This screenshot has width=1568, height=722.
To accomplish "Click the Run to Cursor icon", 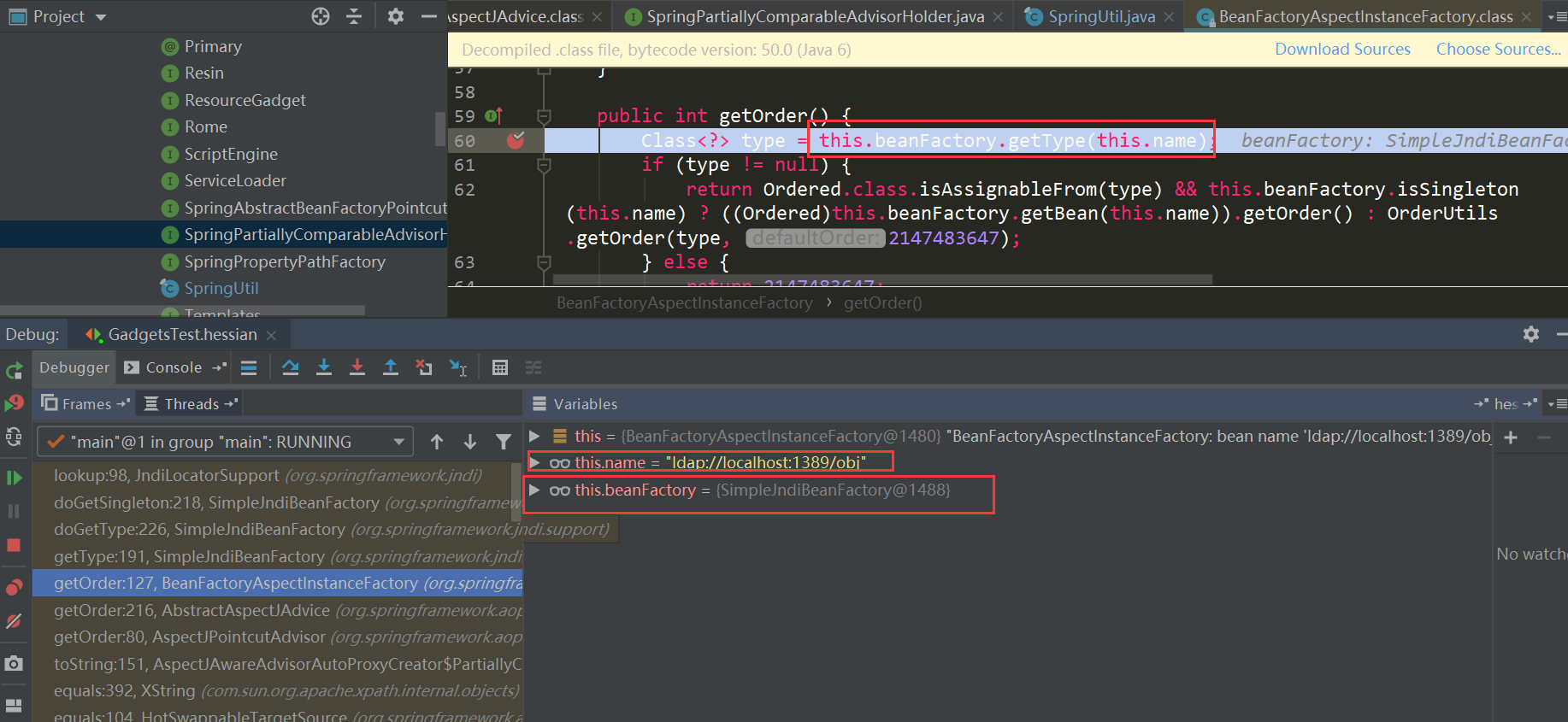I will point(458,367).
